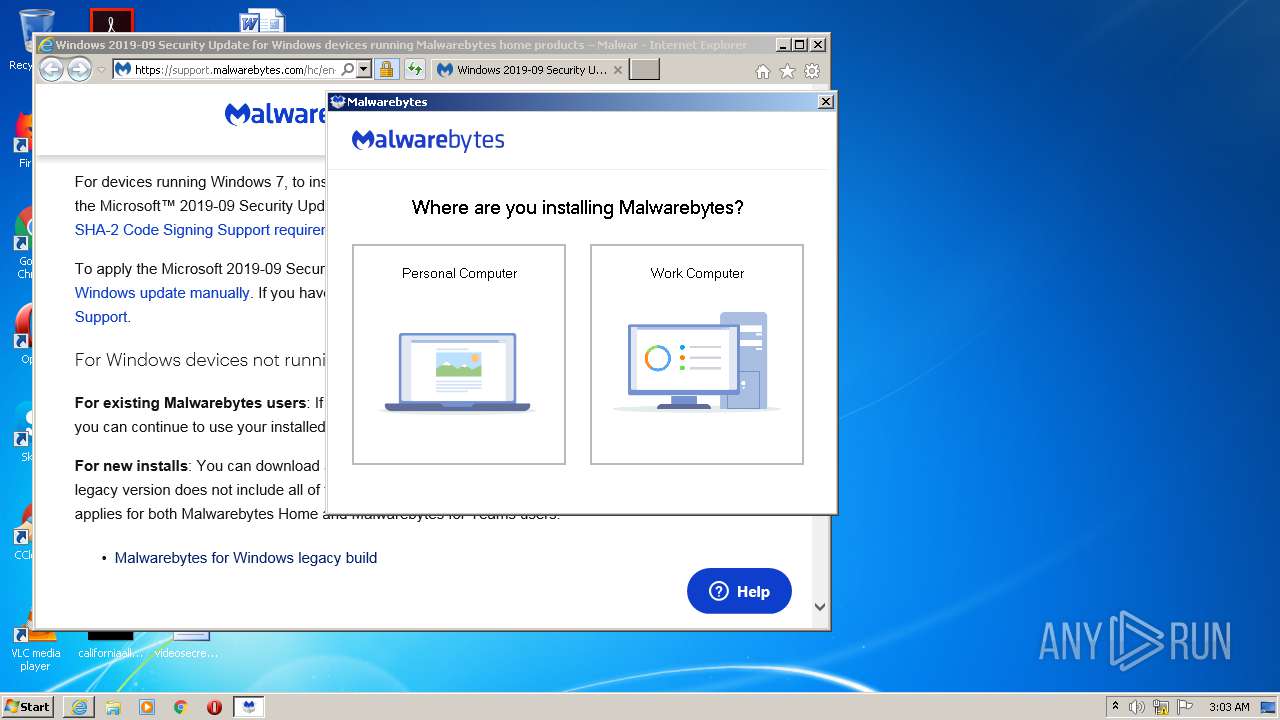Maximize the Internet Explorer window

click(799, 45)
